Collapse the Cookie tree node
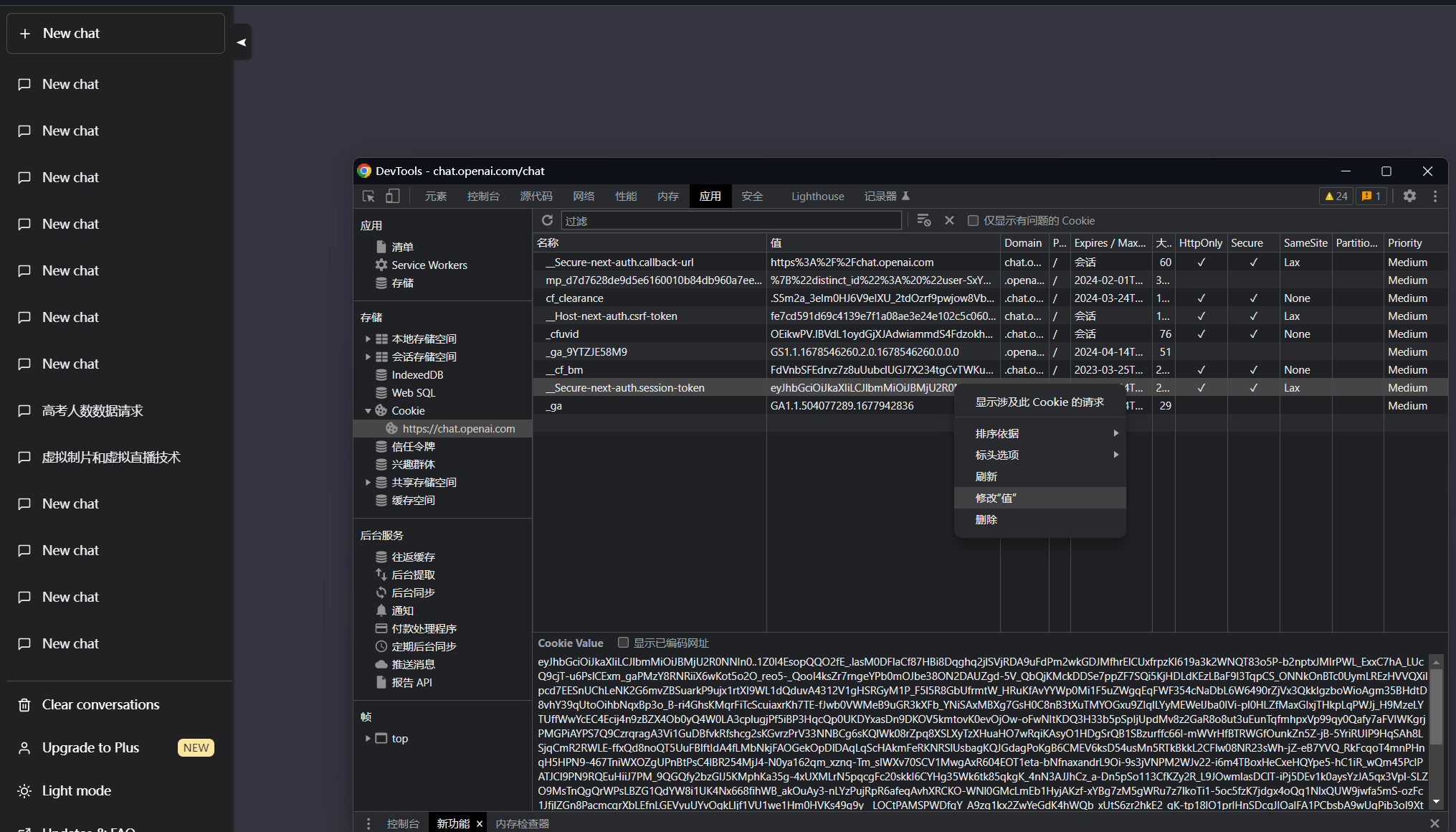The width and height of the screenshot is (1456, 832). pyautogui.click(x=368, y=411)
